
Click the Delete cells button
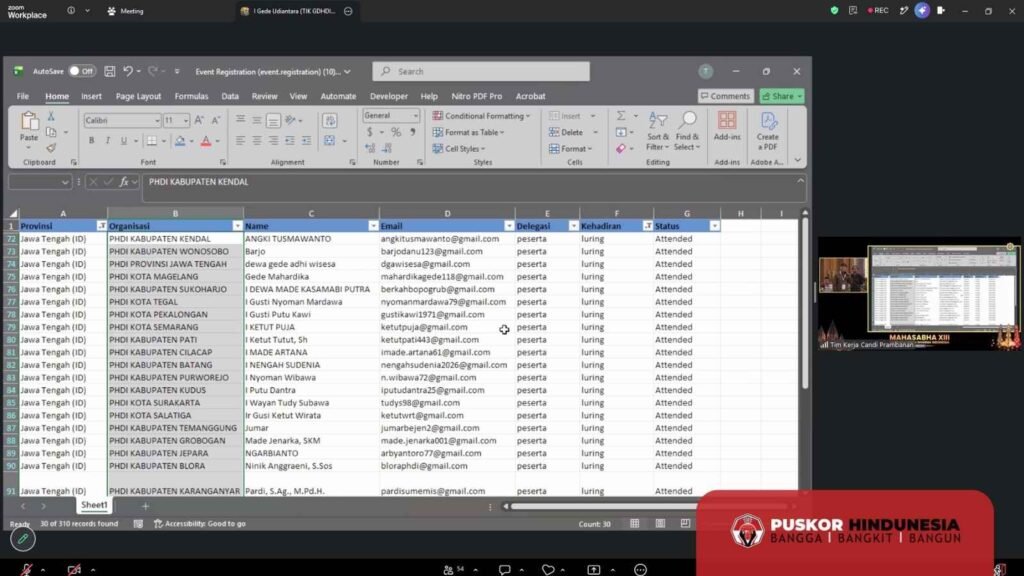[x=566, y=133]
